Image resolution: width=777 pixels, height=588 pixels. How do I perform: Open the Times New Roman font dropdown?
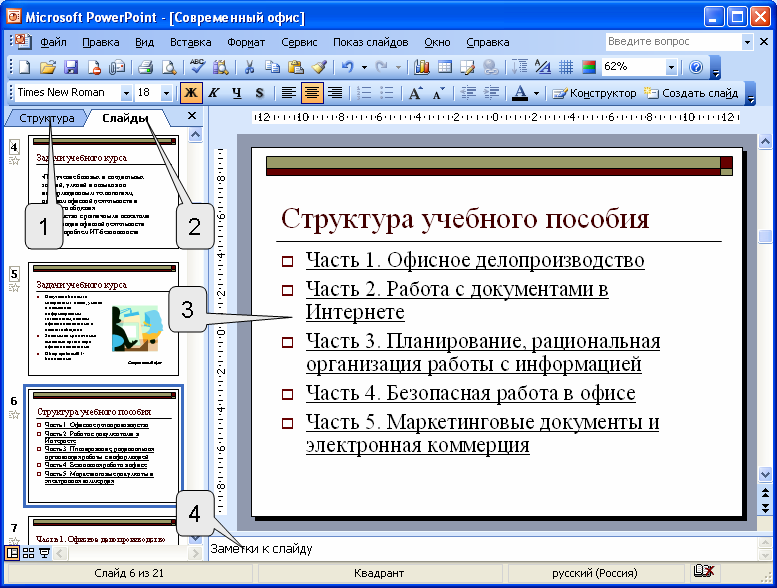point(126,93)
